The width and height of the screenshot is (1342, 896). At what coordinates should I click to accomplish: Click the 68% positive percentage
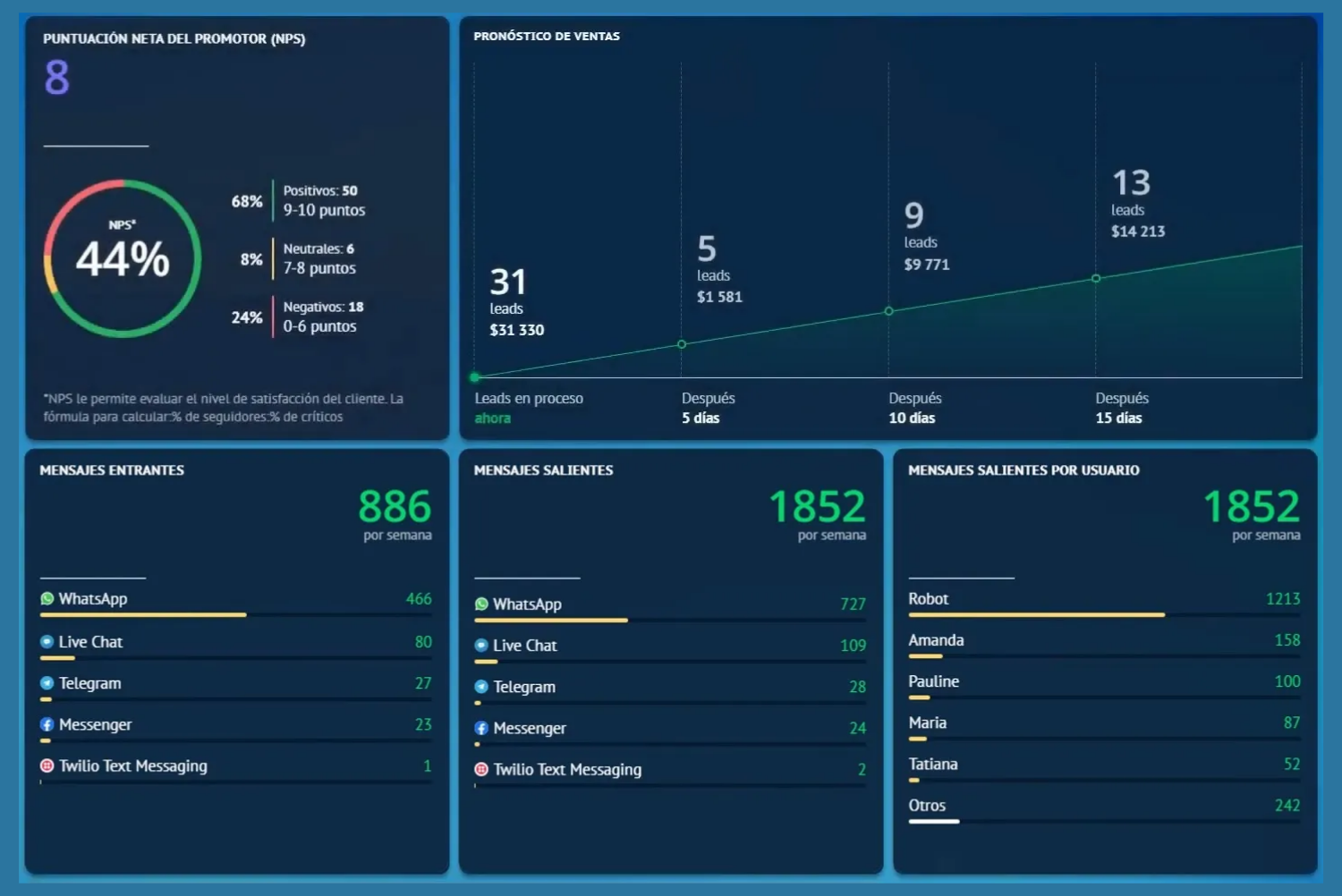click(247, 201)
